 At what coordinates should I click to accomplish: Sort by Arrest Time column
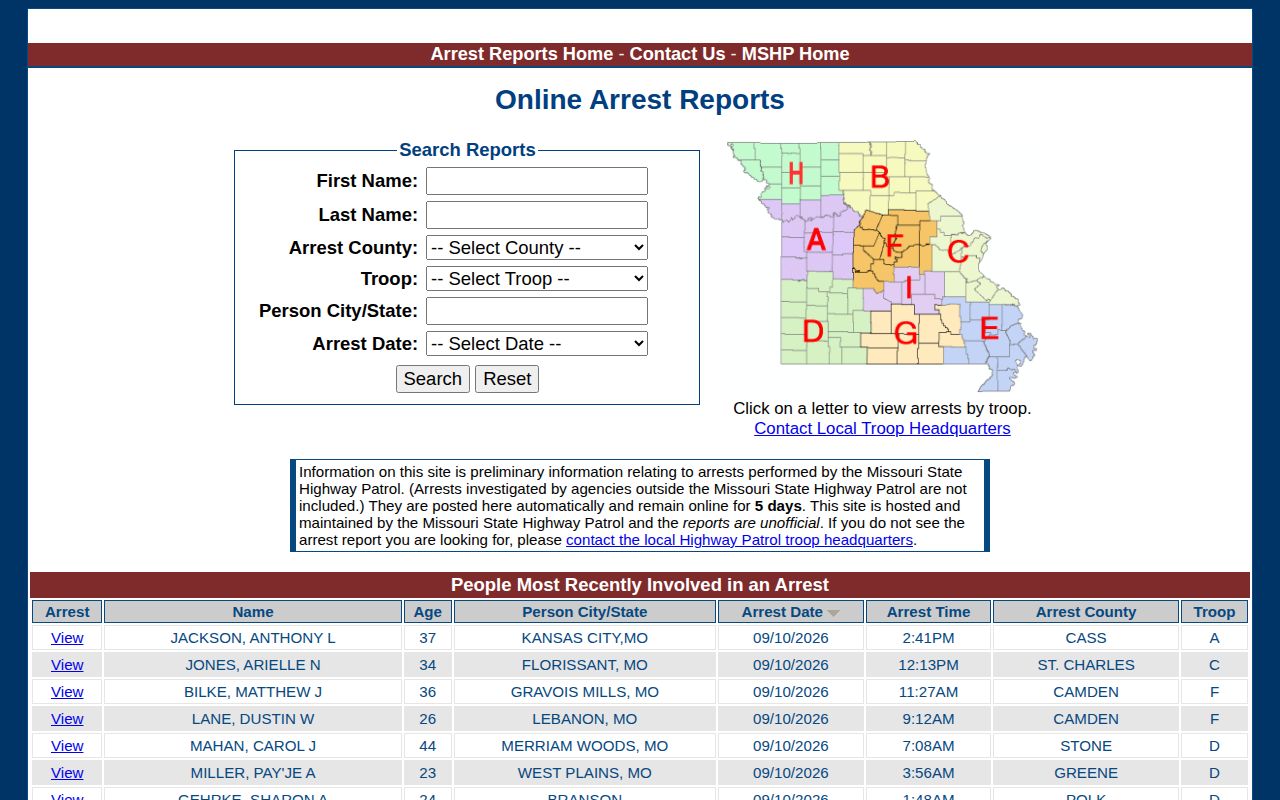pos(928,612)
